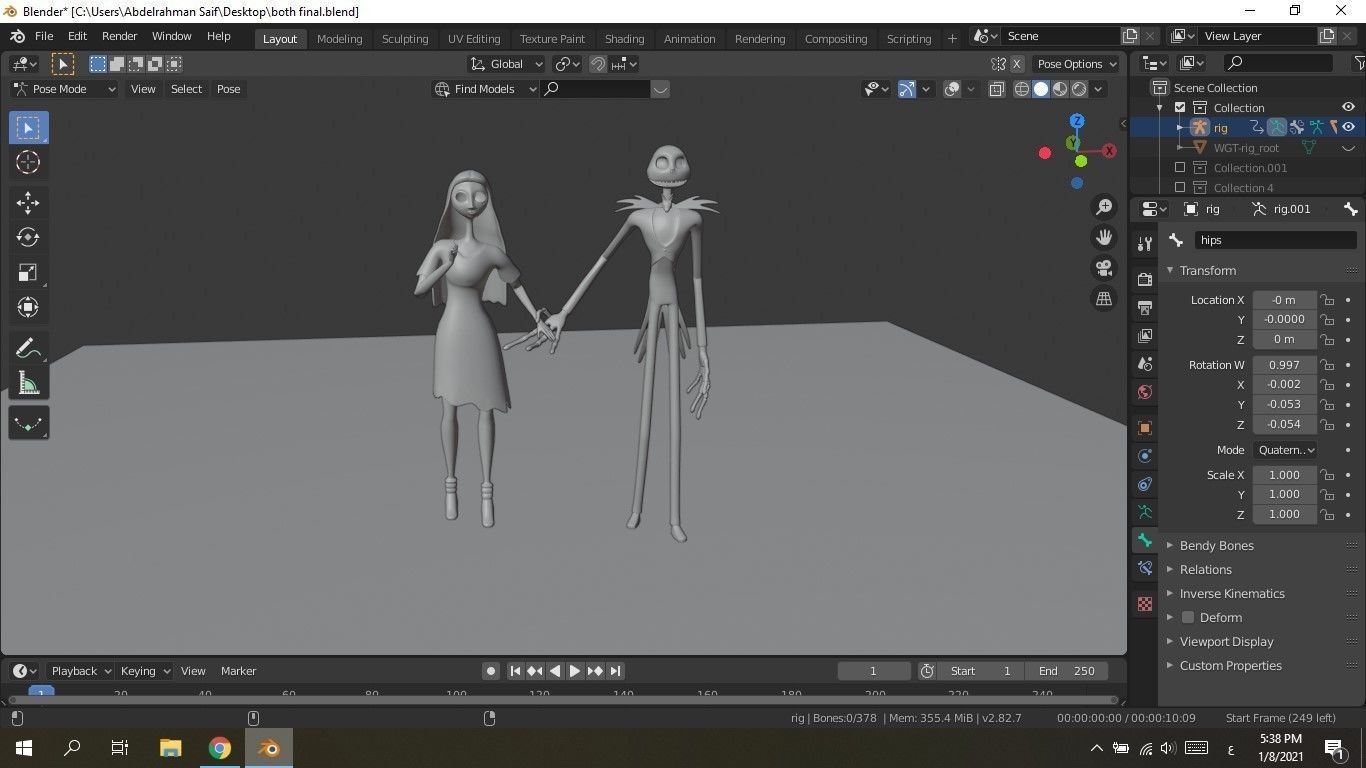Open the Object properties tab
Screen dimensions: 1366x768
(1145, 428)
